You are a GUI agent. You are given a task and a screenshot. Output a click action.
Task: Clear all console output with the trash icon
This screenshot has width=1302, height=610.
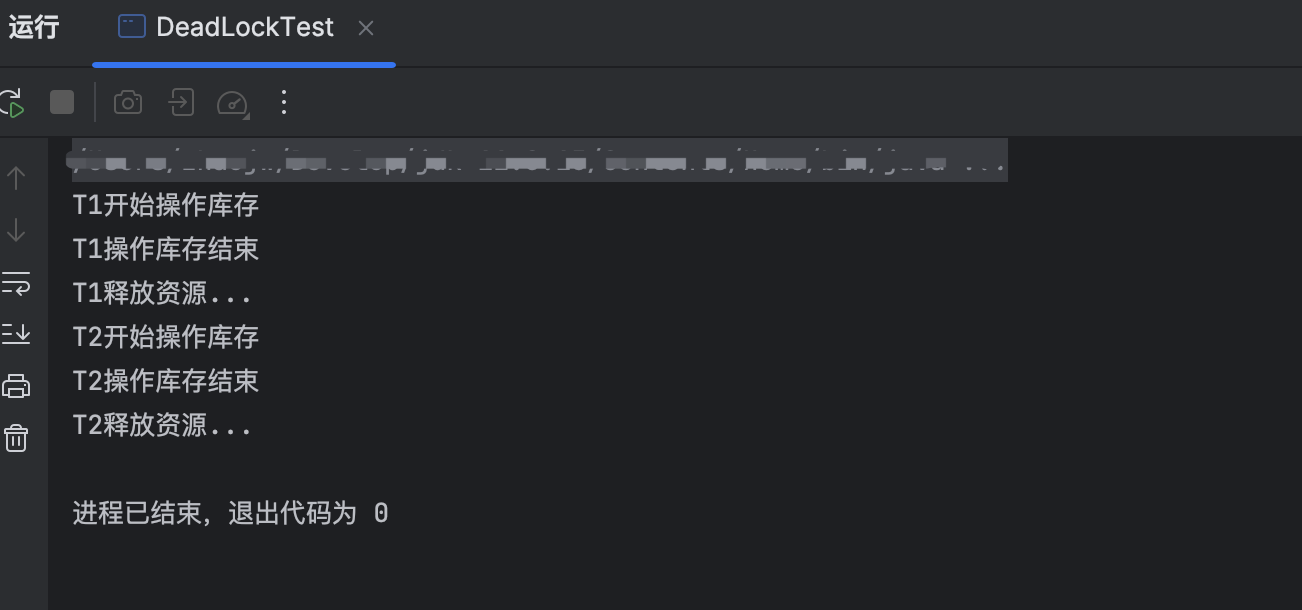tap(16, 438)
